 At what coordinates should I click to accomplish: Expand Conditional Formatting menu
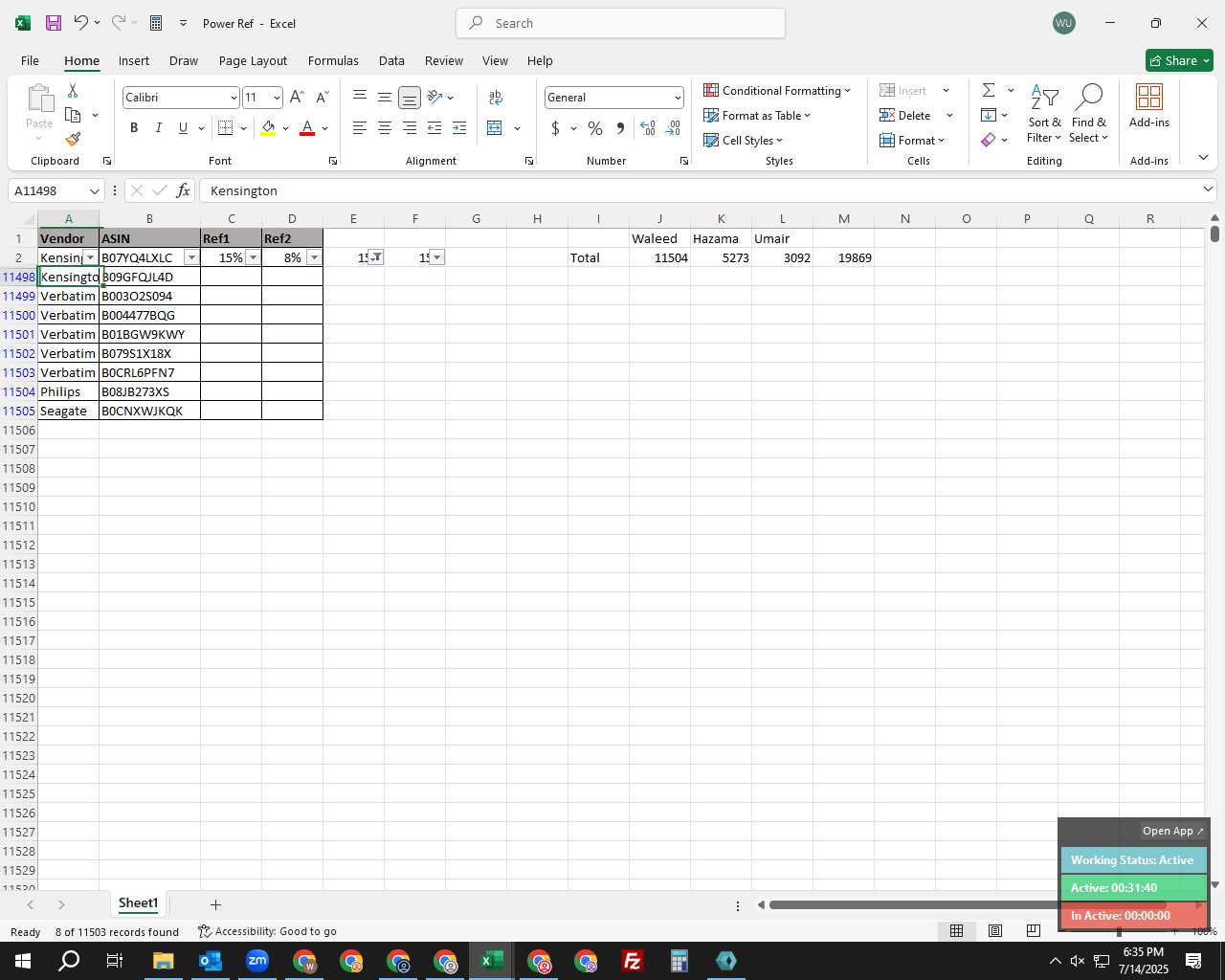[777, 90]
